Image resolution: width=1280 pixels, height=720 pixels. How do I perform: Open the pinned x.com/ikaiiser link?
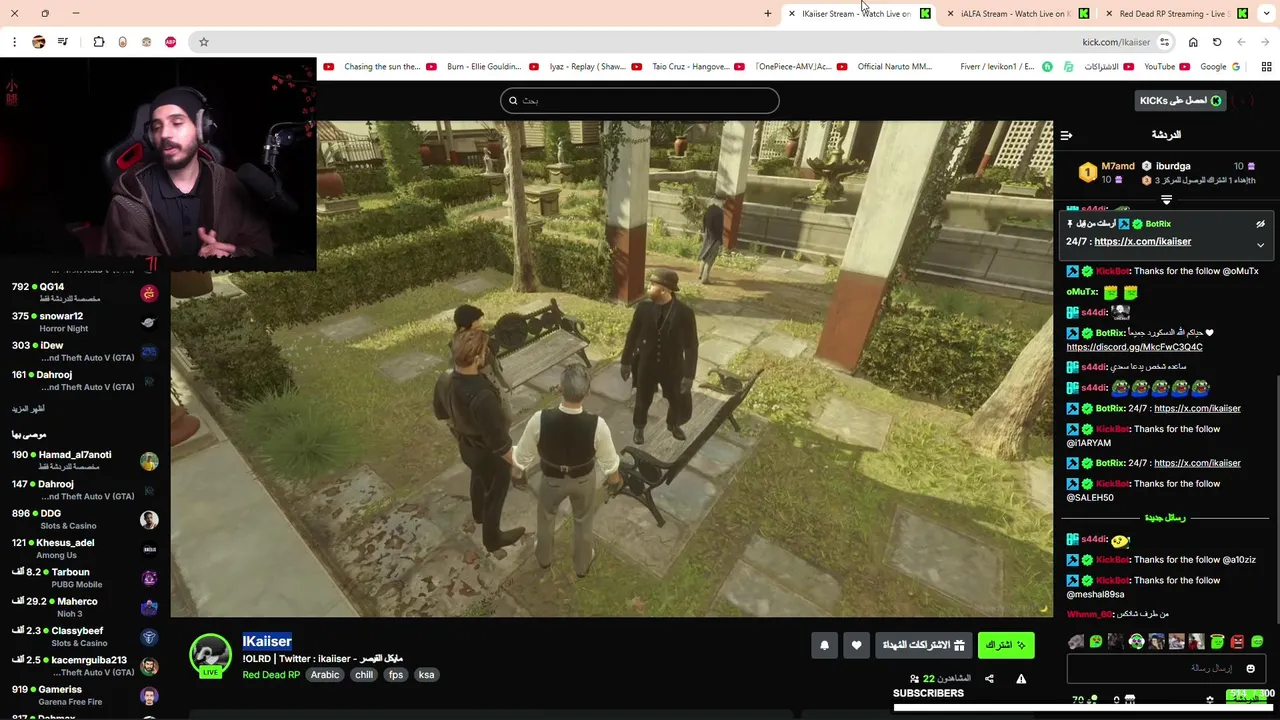[x=1142, y=242]
